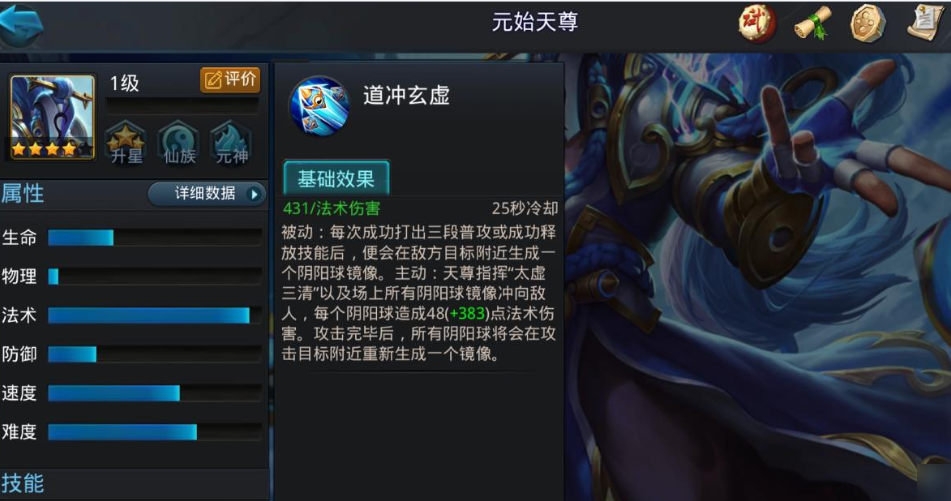Viewport: 951px width, 501px height.
Task: Open the gold medallion coin icon
Action: click(867, 24)
